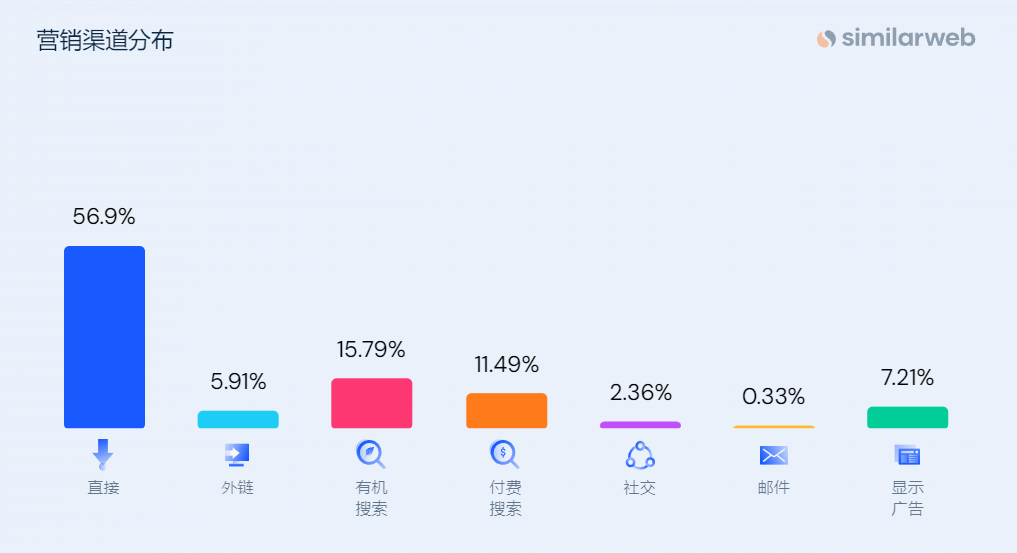1017x553 pixels.
Task: Click the Similarweb logo
Action: tap(895, 39)
